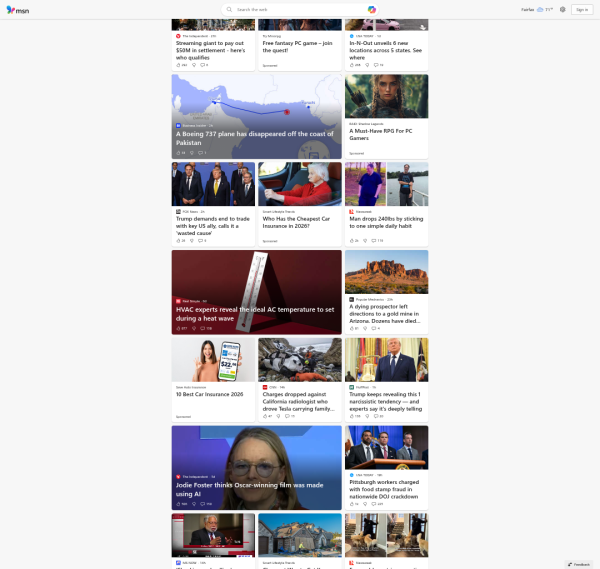Like the dying prospector gold mine story
This screenshot has height=569, width=600.
click(352, 328)
